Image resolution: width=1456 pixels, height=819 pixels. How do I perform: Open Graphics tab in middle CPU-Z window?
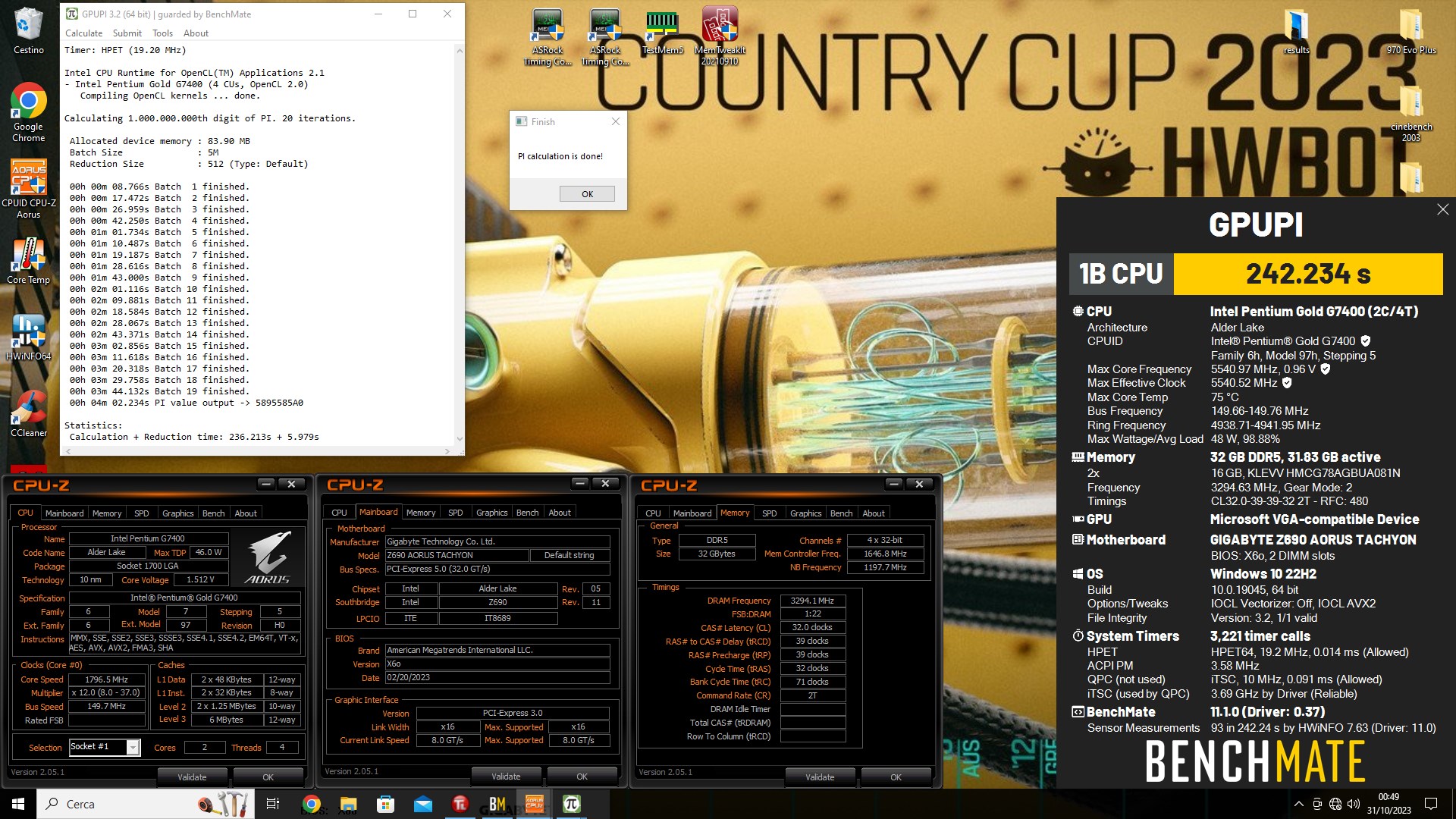[491, 513]
